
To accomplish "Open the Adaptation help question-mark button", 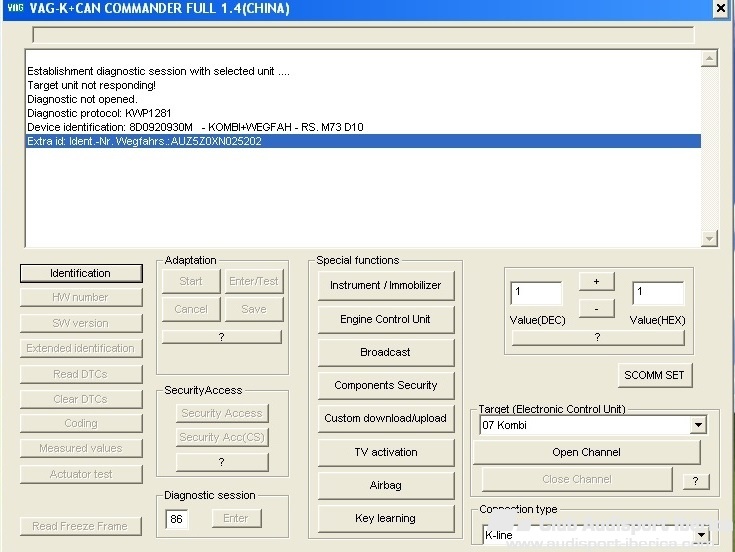I will 222,337.
